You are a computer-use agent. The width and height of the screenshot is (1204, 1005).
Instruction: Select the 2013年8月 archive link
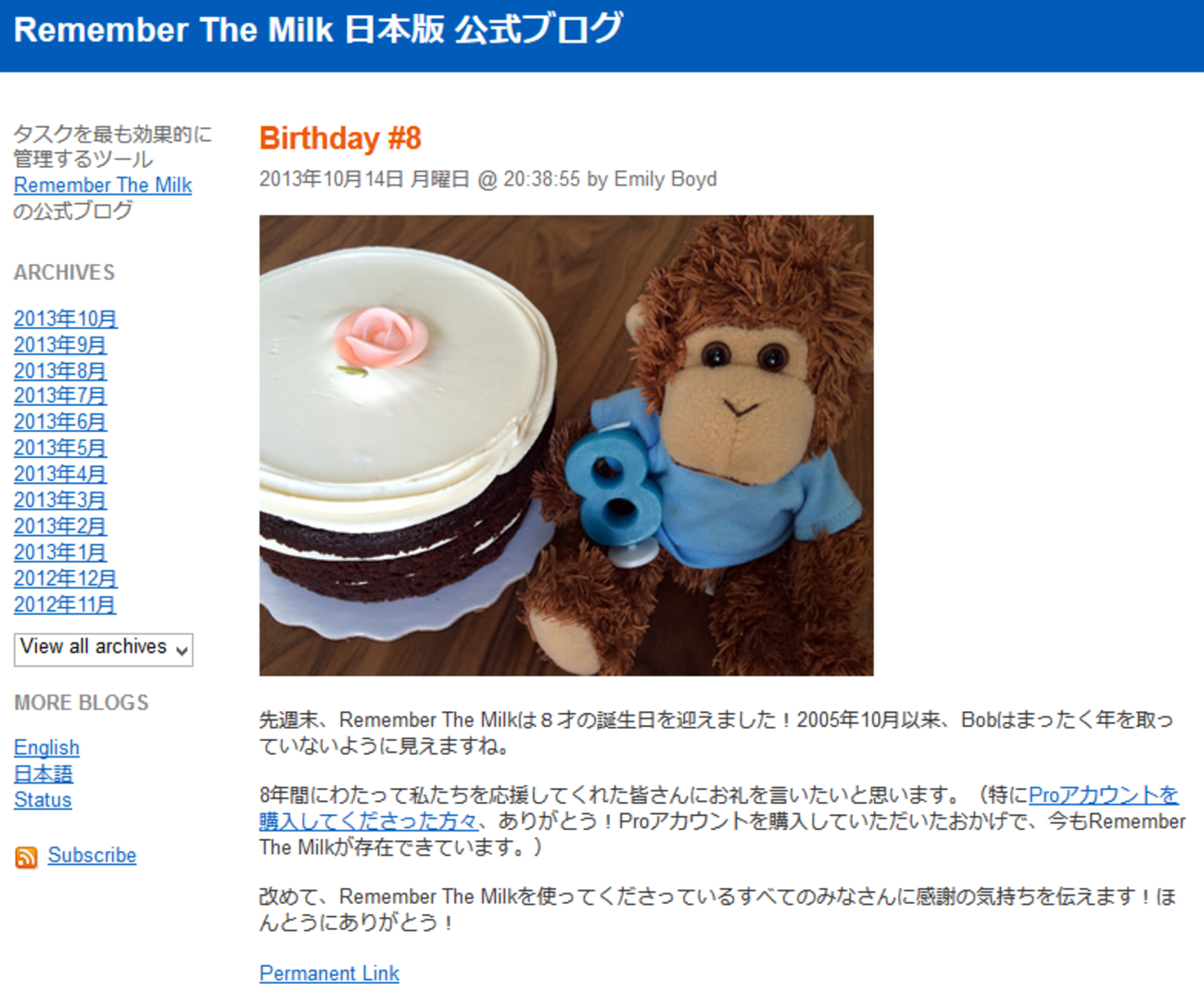tap(60, 371)
